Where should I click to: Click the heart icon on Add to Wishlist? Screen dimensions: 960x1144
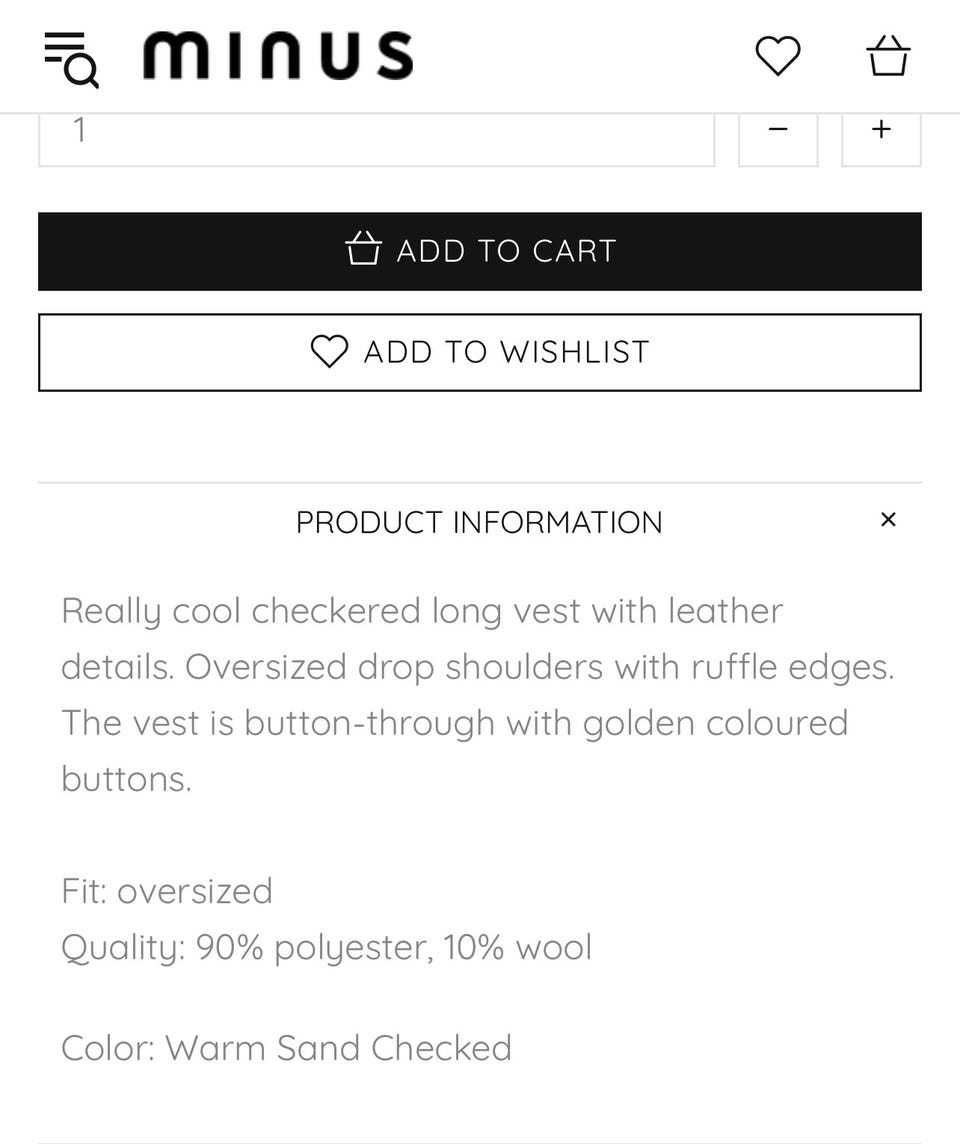point(329,351)
